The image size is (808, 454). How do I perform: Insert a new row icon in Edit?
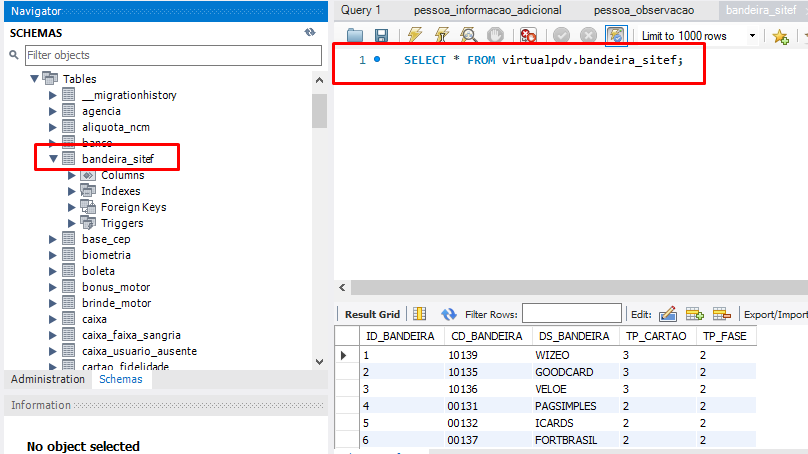695,314
